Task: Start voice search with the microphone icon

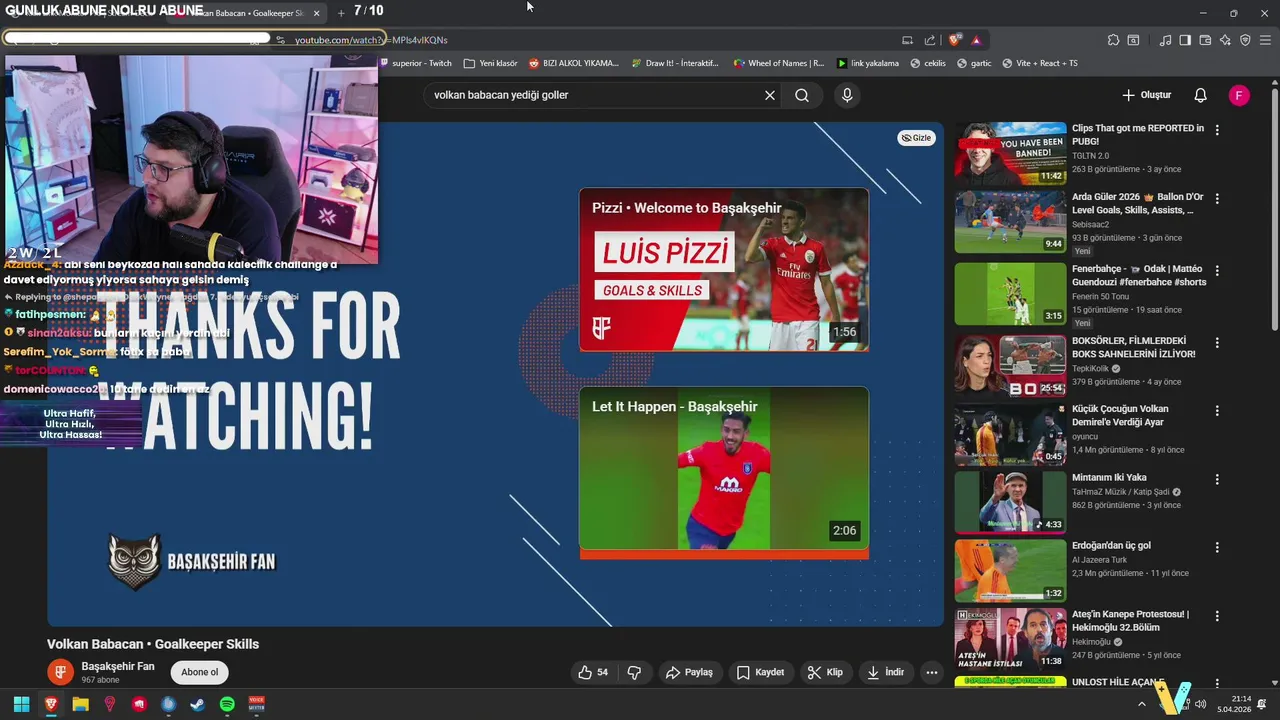Action: (847, 95)
